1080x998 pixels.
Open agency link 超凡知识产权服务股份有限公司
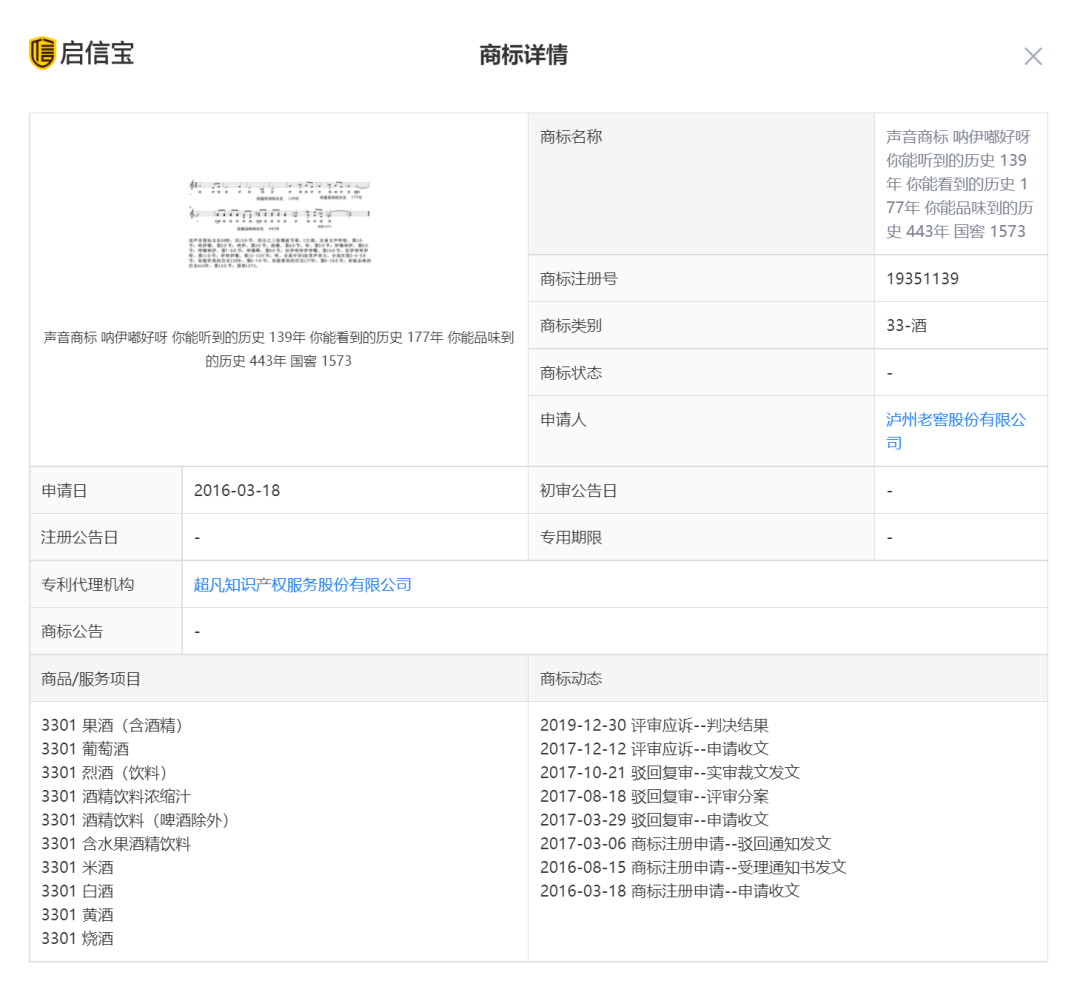pos(302,585)
